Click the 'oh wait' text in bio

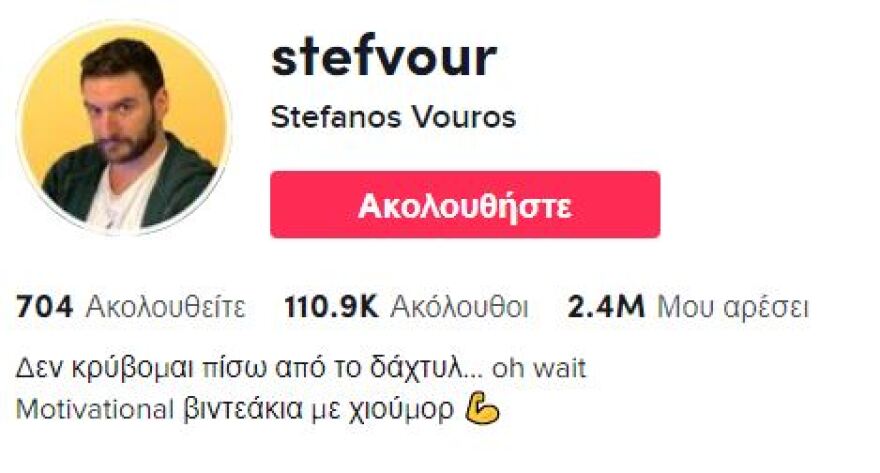pos(539,369)
